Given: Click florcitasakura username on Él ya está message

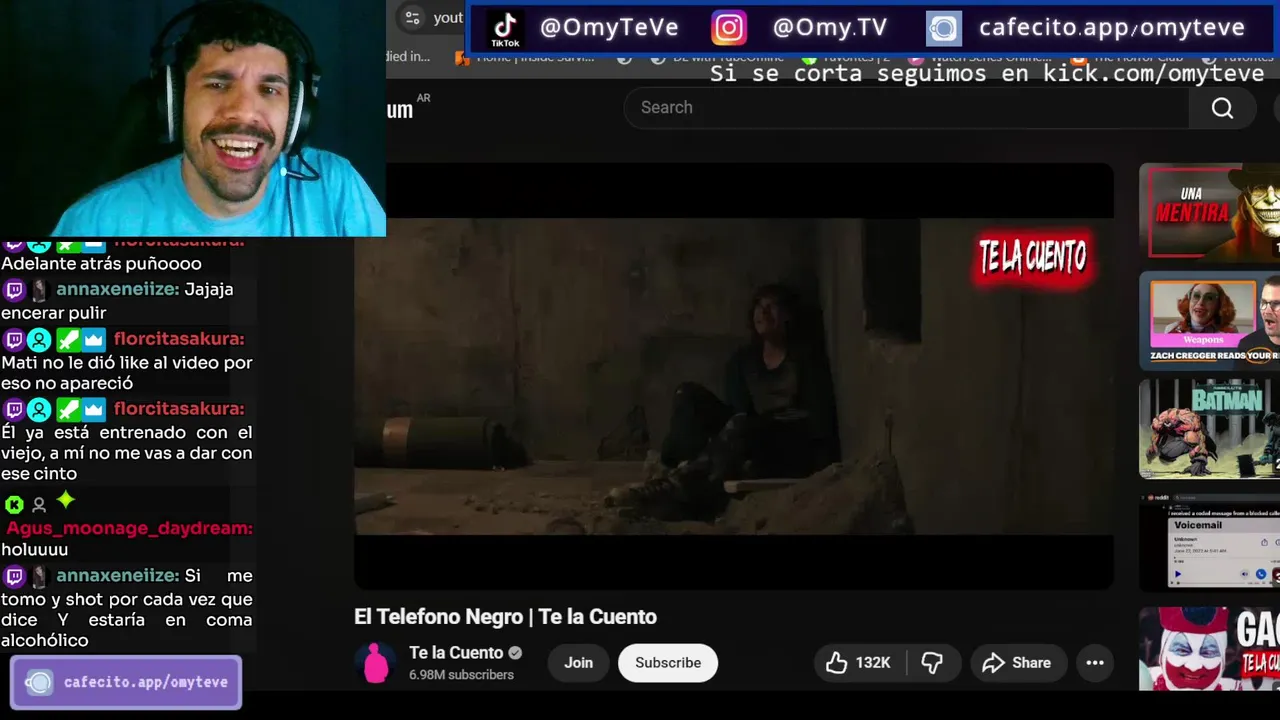Looking at the screenshot, I should (179, 409).
